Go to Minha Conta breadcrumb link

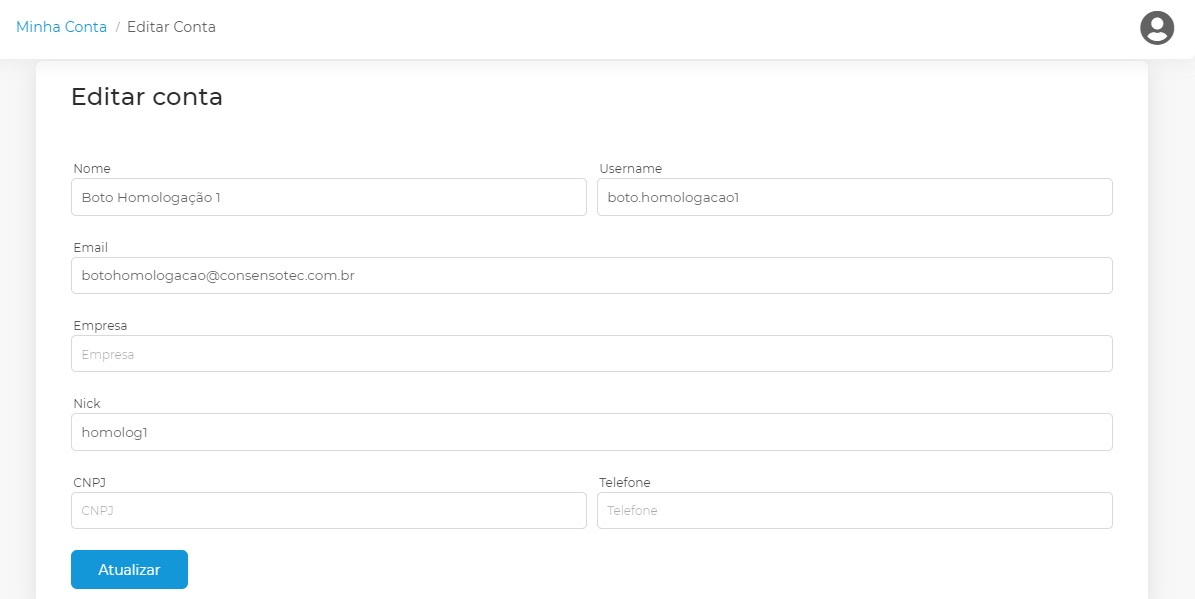point(61,27)
